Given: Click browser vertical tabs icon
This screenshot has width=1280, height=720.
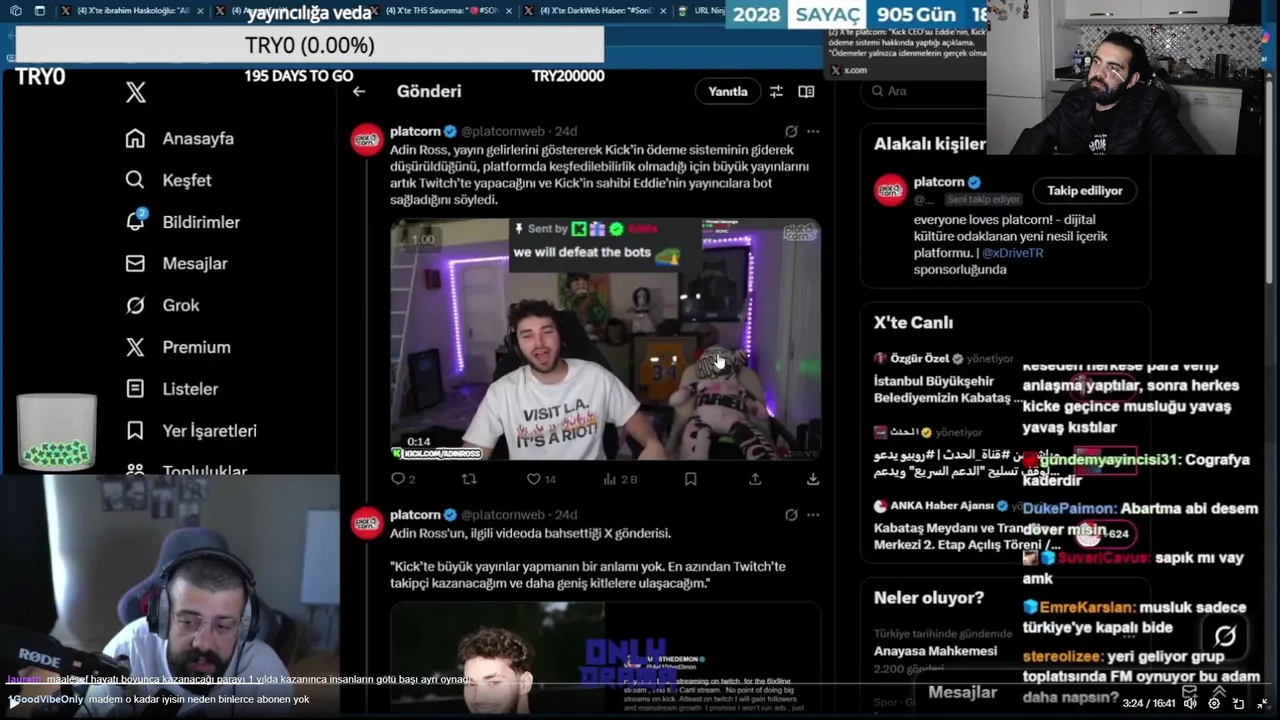Looking at the screenshot, I should 40,11.
